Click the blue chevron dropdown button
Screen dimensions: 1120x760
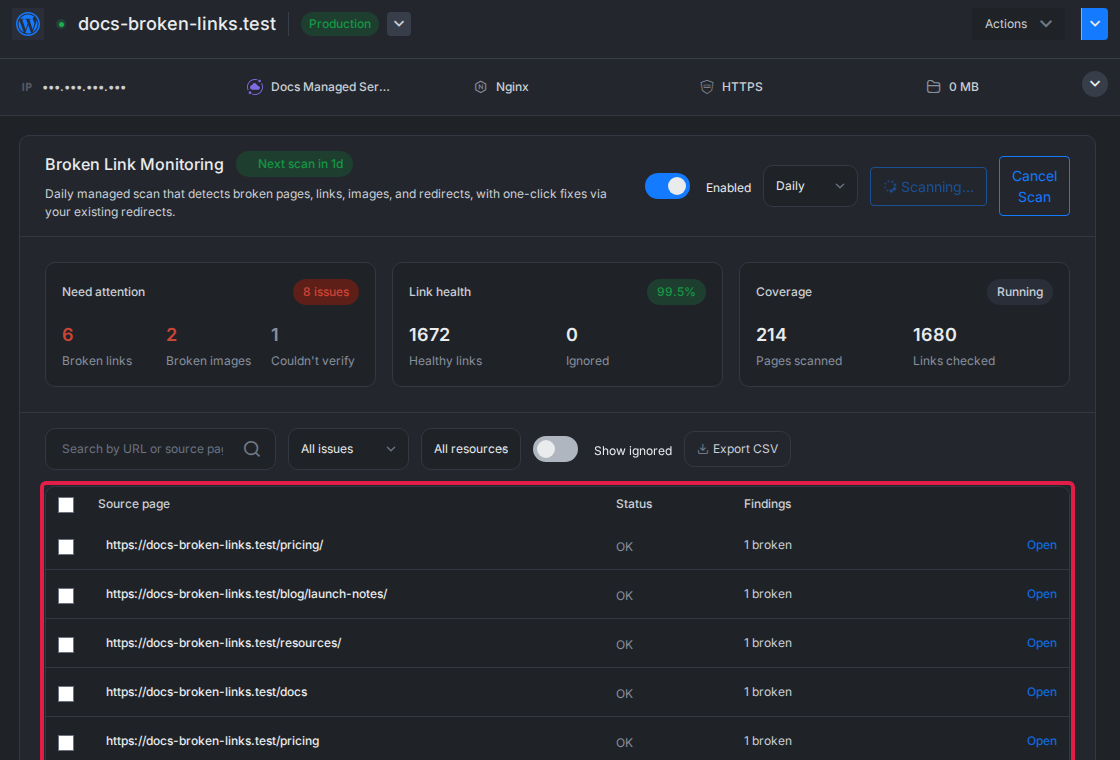(1094, 24)
